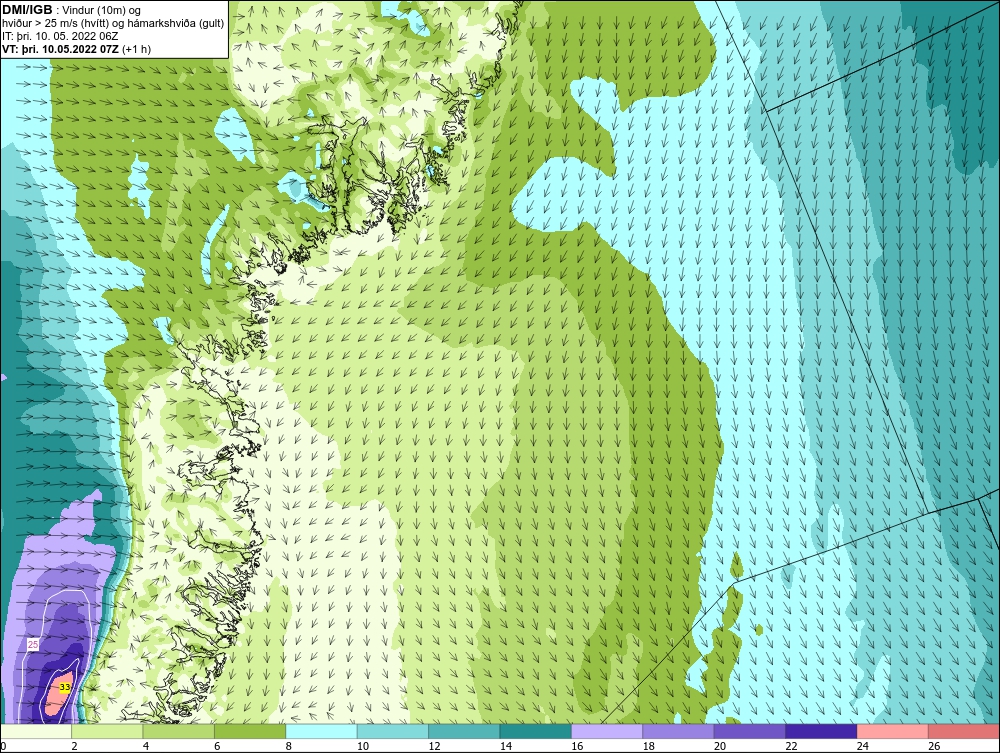
Task: Click the teal 12–14 m/s legend swatch
Action: 464,731
